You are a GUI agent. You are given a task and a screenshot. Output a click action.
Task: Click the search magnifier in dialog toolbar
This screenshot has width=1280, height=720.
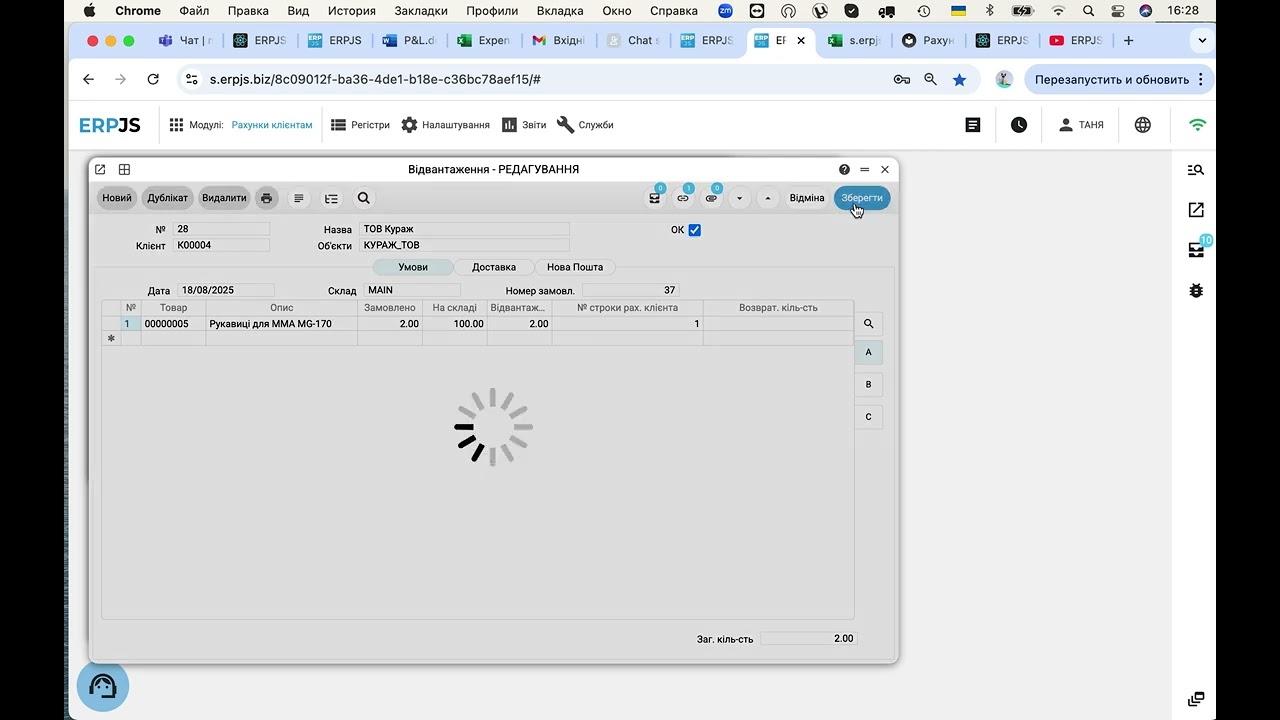pos(364,198)
